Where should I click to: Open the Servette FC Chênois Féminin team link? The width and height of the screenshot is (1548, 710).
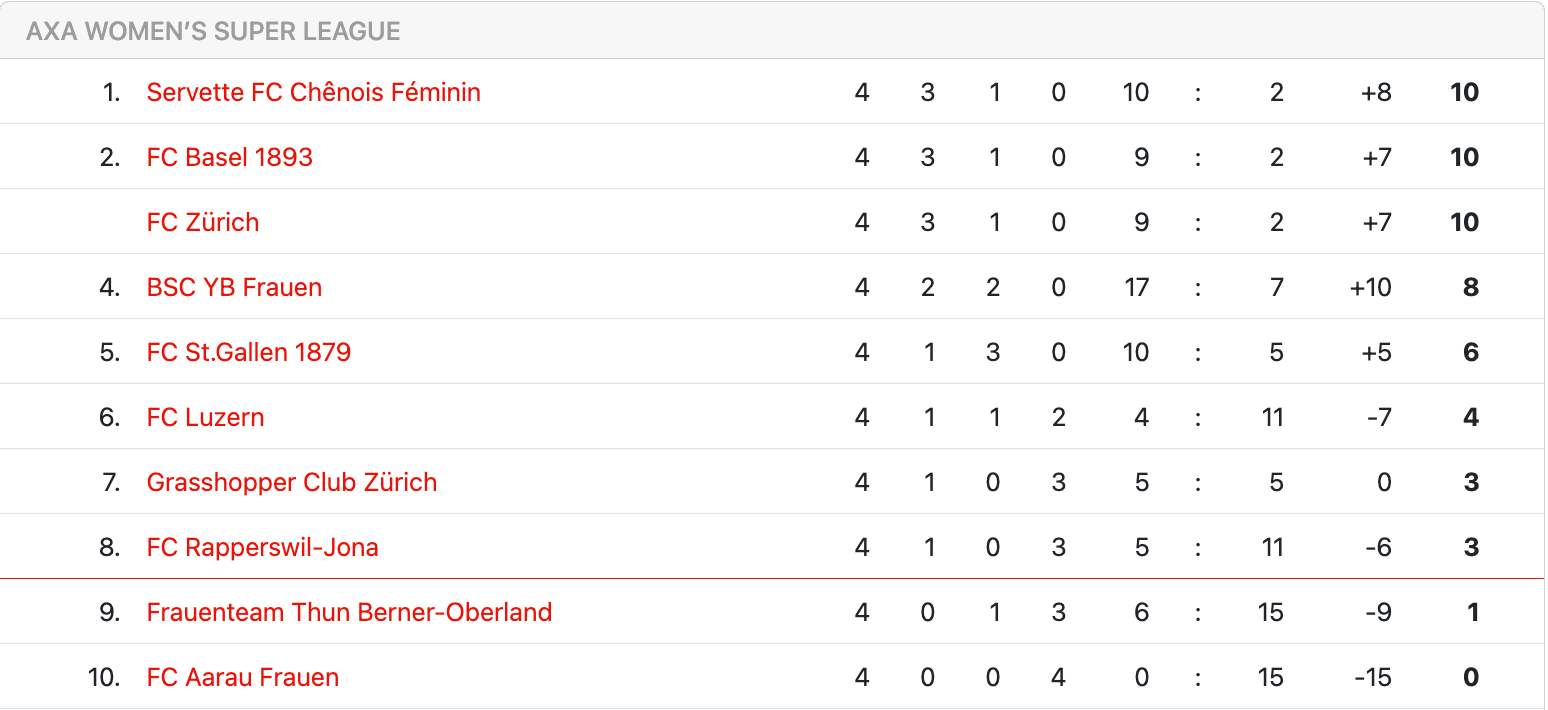coord(313,92)
